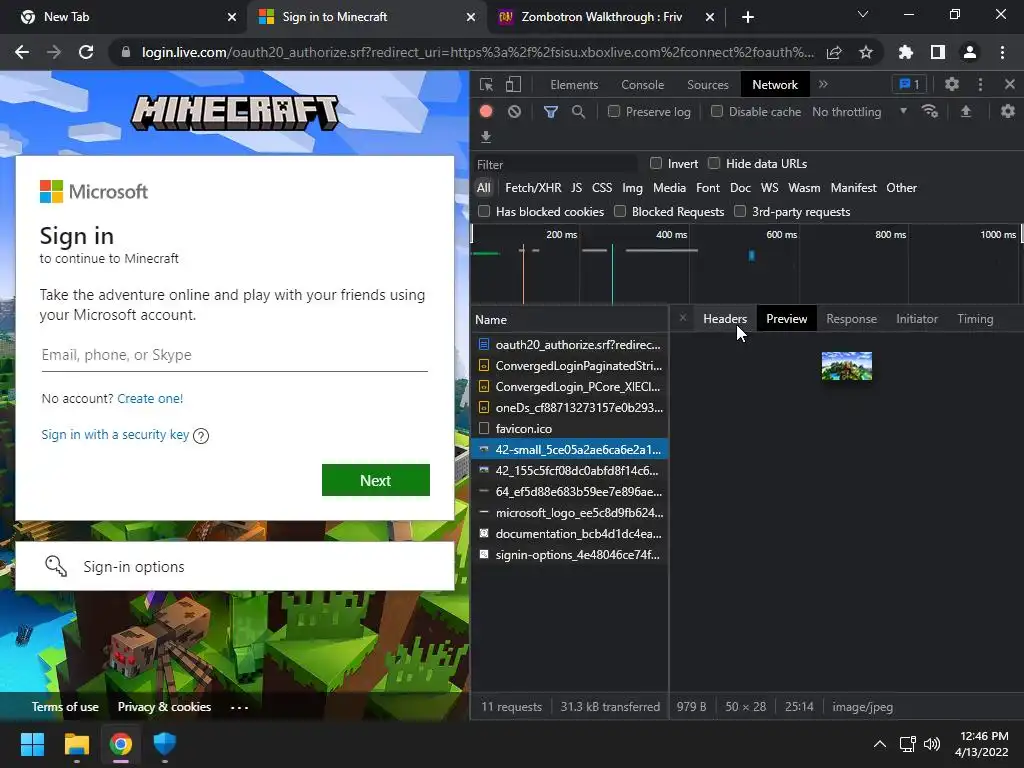This screenshot has width=1024, height=768.
Task: Check the Invert filter checkbox
Action: [656, 163]
